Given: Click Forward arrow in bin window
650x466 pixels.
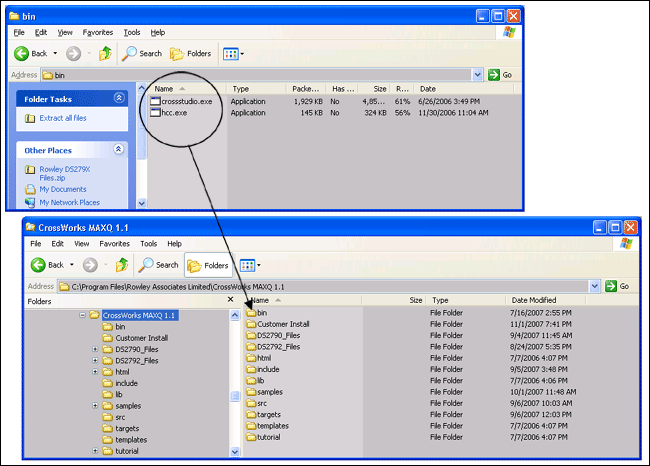Looking at the screenshot, I should pos(73,53).
